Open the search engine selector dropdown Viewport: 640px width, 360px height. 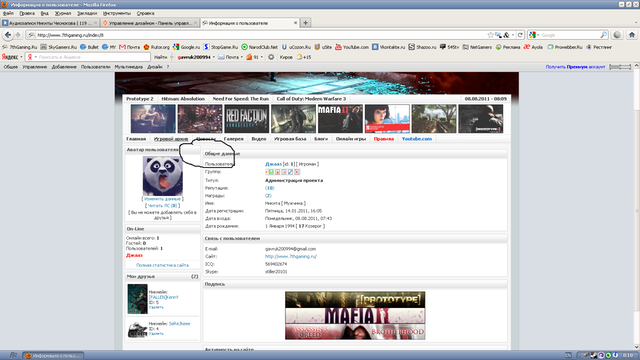tap(534, 35)
